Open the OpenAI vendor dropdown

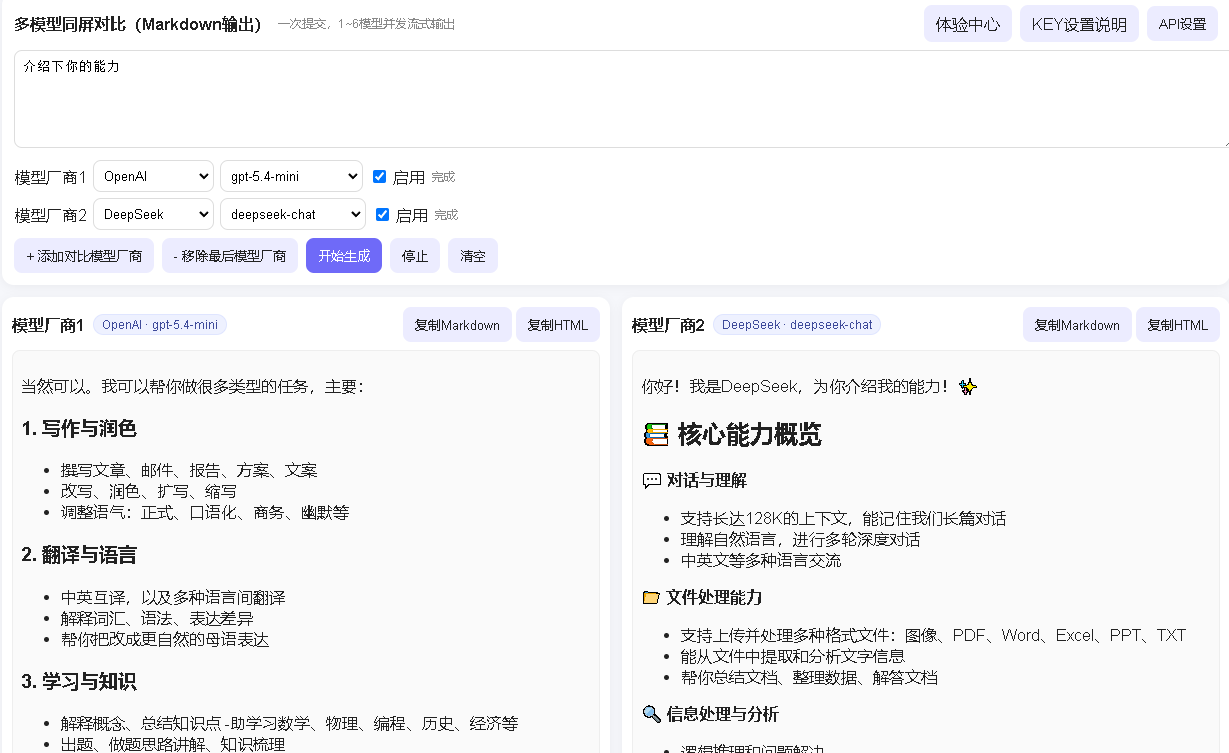(153, 177)
